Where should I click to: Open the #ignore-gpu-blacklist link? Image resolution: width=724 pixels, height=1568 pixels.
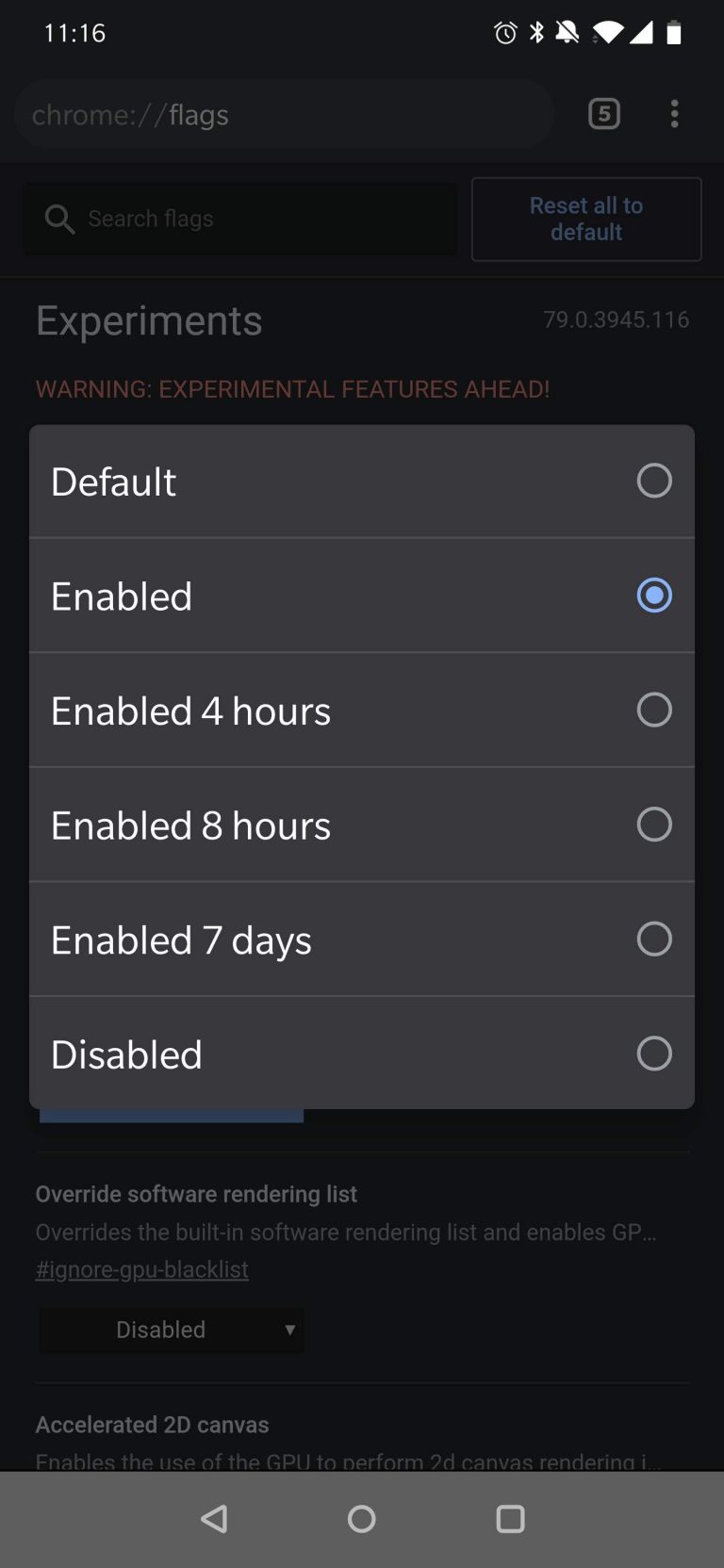(141, 1268)
